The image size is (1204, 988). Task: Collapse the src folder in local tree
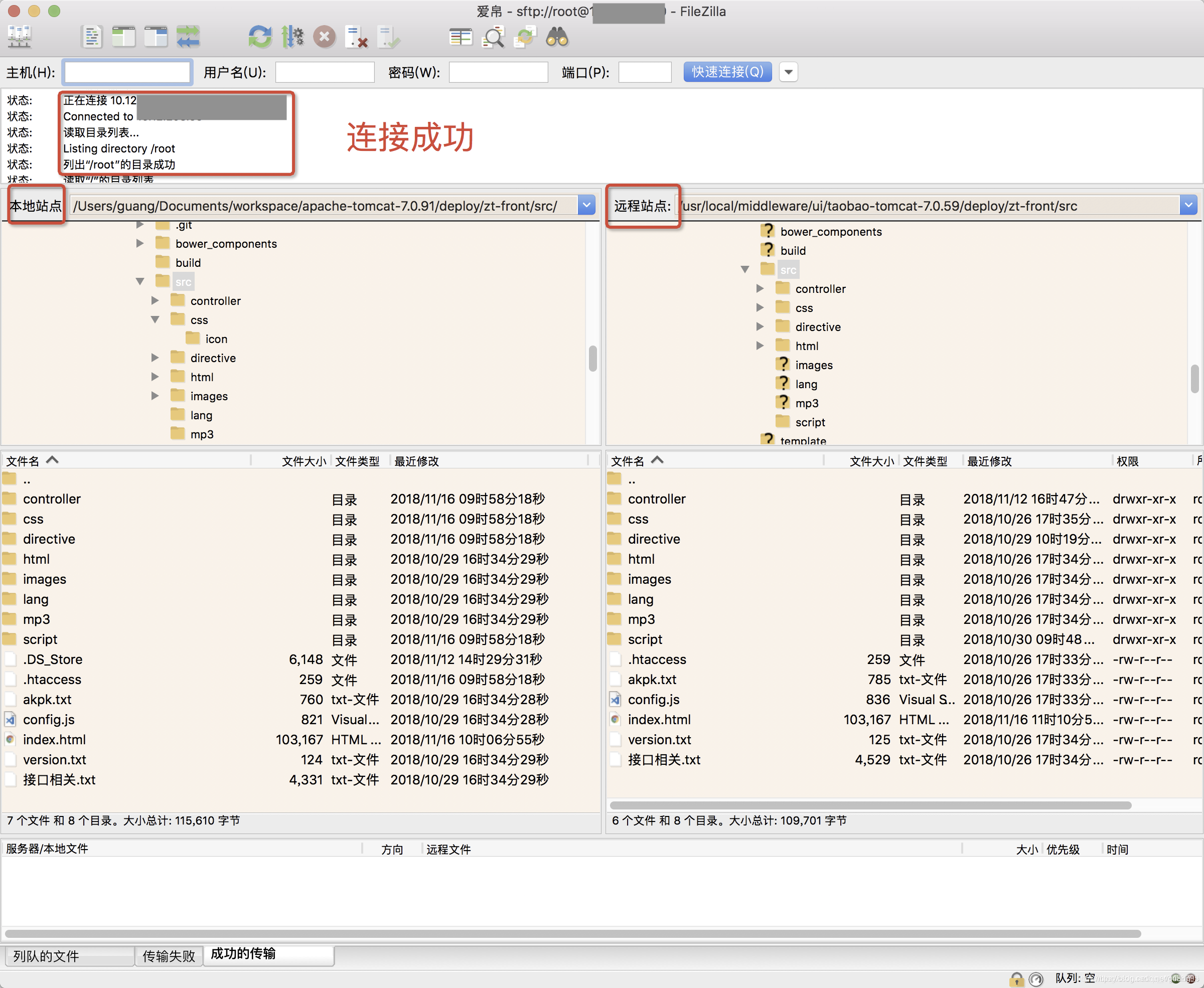tap(140, 281)
